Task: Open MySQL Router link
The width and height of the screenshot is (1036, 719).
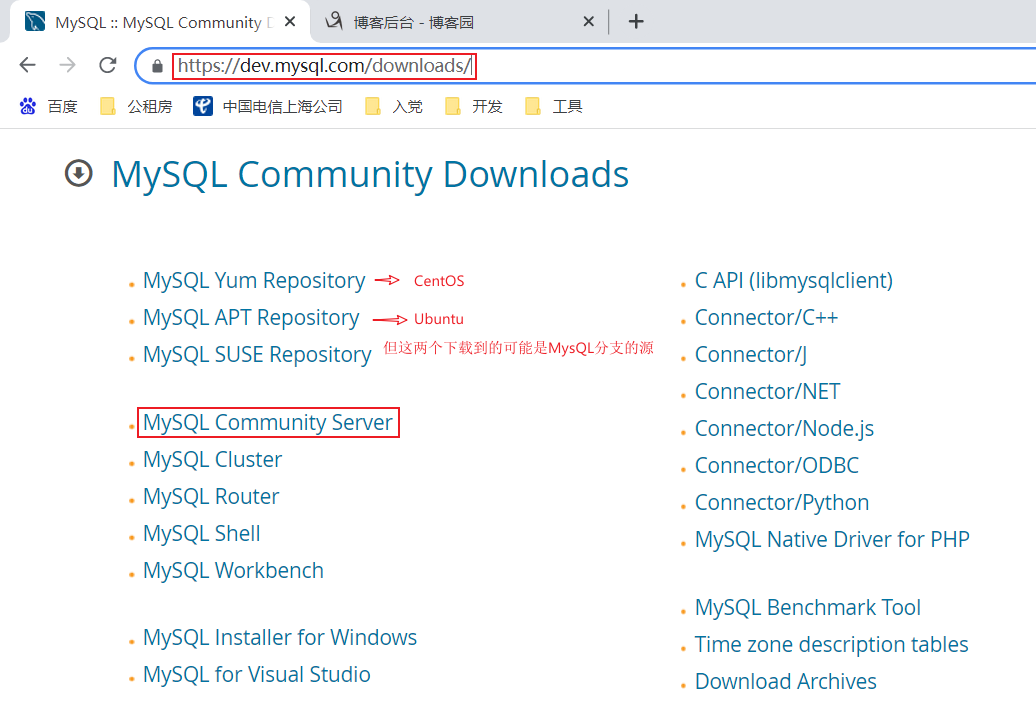Action: (x=211, y=496)
